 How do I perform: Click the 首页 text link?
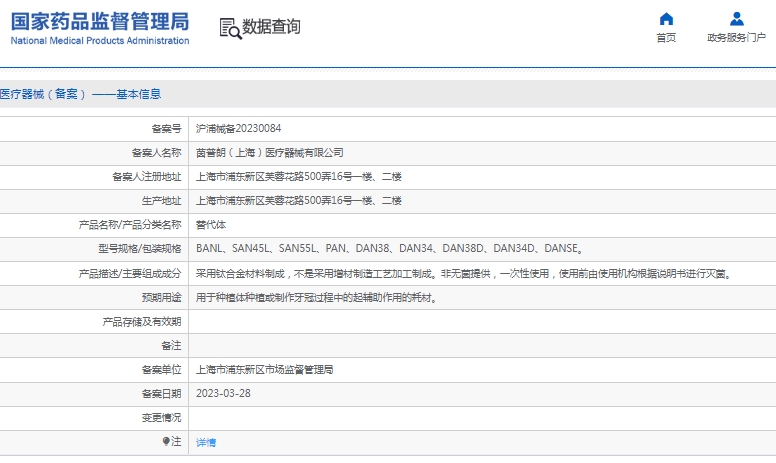click(666, 38)
